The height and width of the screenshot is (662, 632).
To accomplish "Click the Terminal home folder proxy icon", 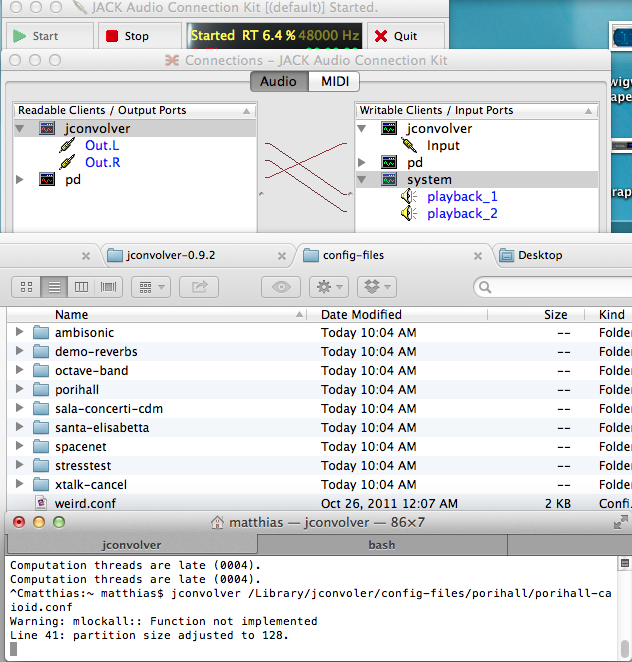I will [217, 523].
